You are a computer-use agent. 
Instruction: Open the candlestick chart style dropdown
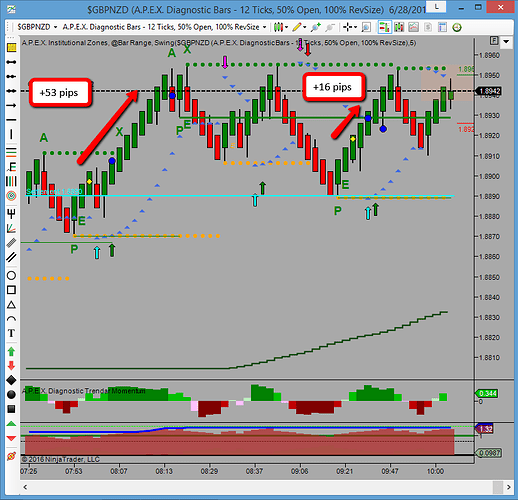(x=281, y=27)
